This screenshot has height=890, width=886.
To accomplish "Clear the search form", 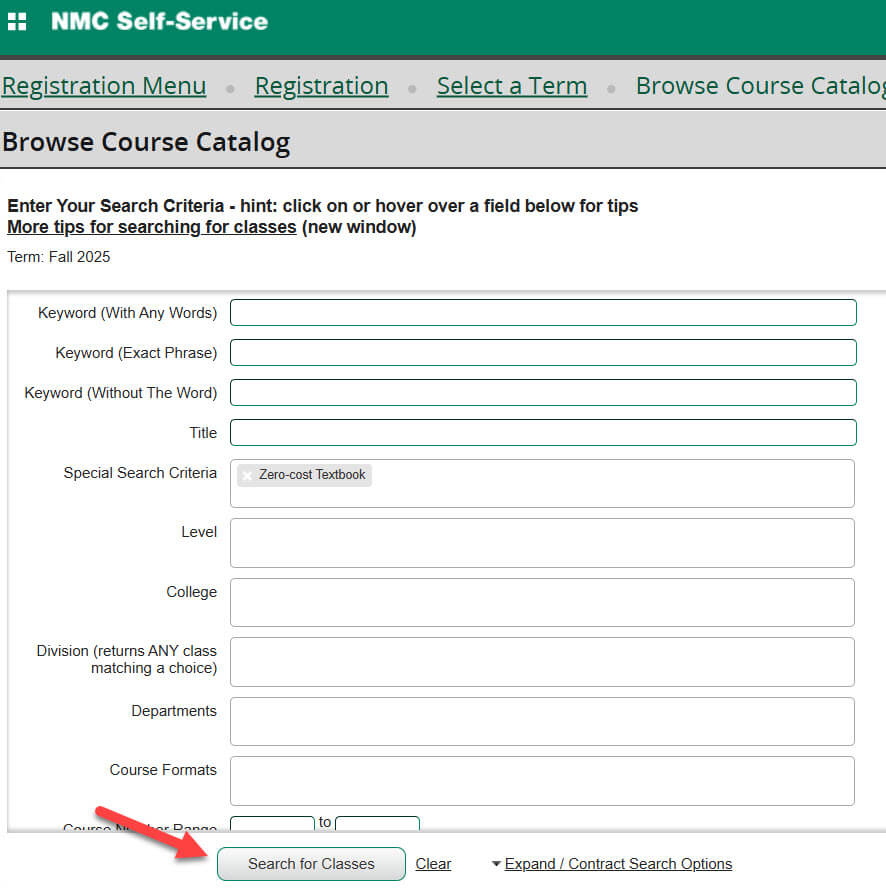I will 433,864.
